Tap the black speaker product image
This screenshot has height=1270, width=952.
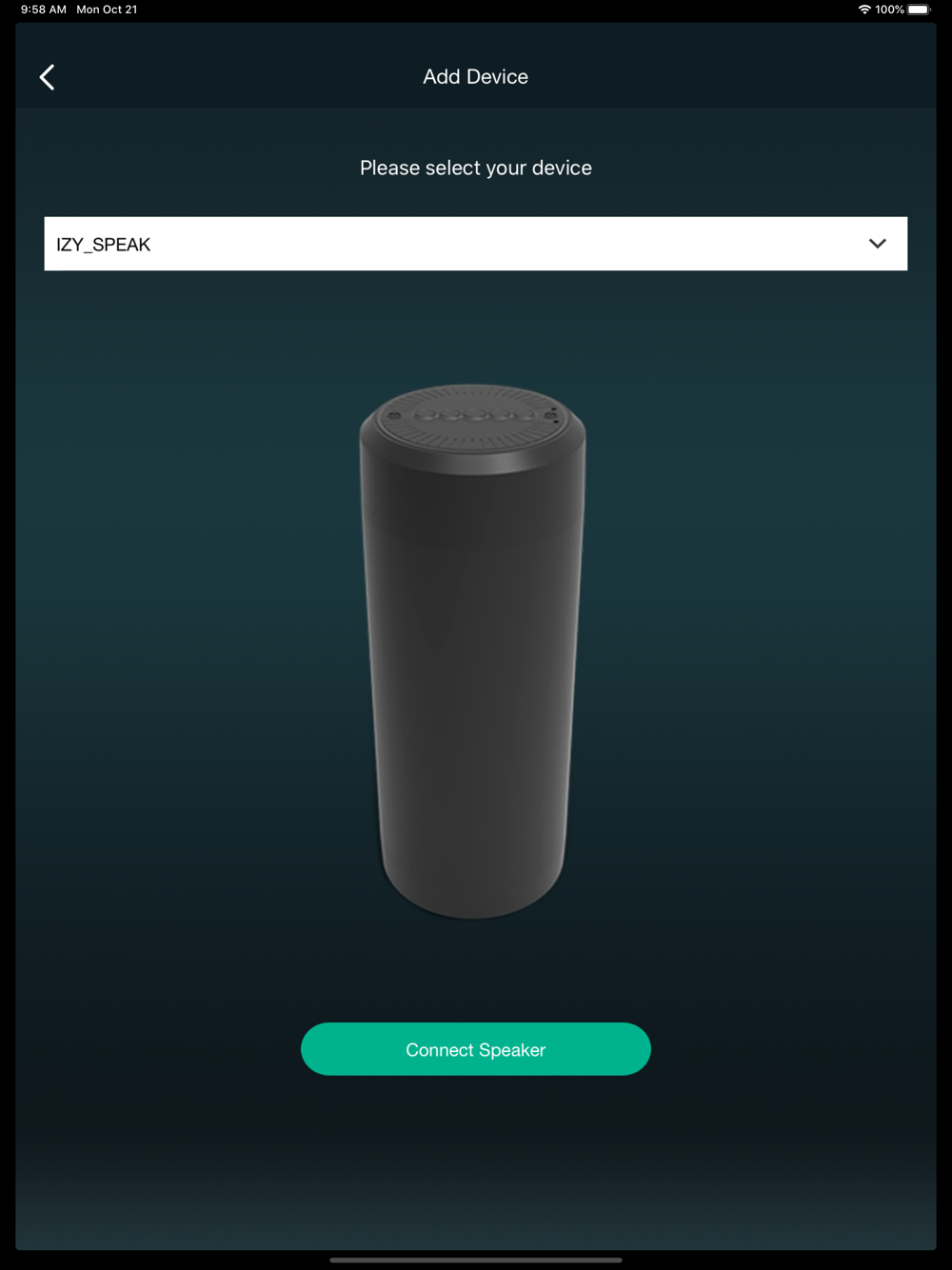pyautogui.click(x=472, y=651)
